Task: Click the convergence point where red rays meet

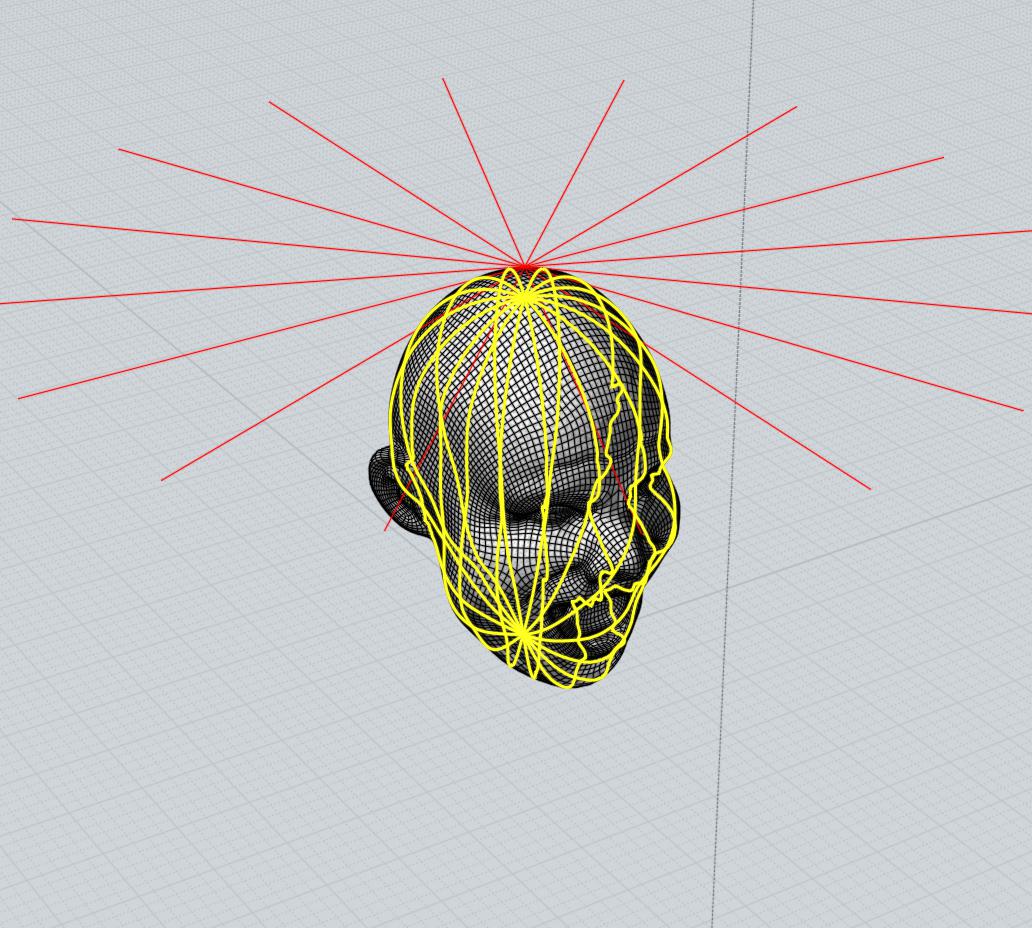Action: tap(521, 262)
